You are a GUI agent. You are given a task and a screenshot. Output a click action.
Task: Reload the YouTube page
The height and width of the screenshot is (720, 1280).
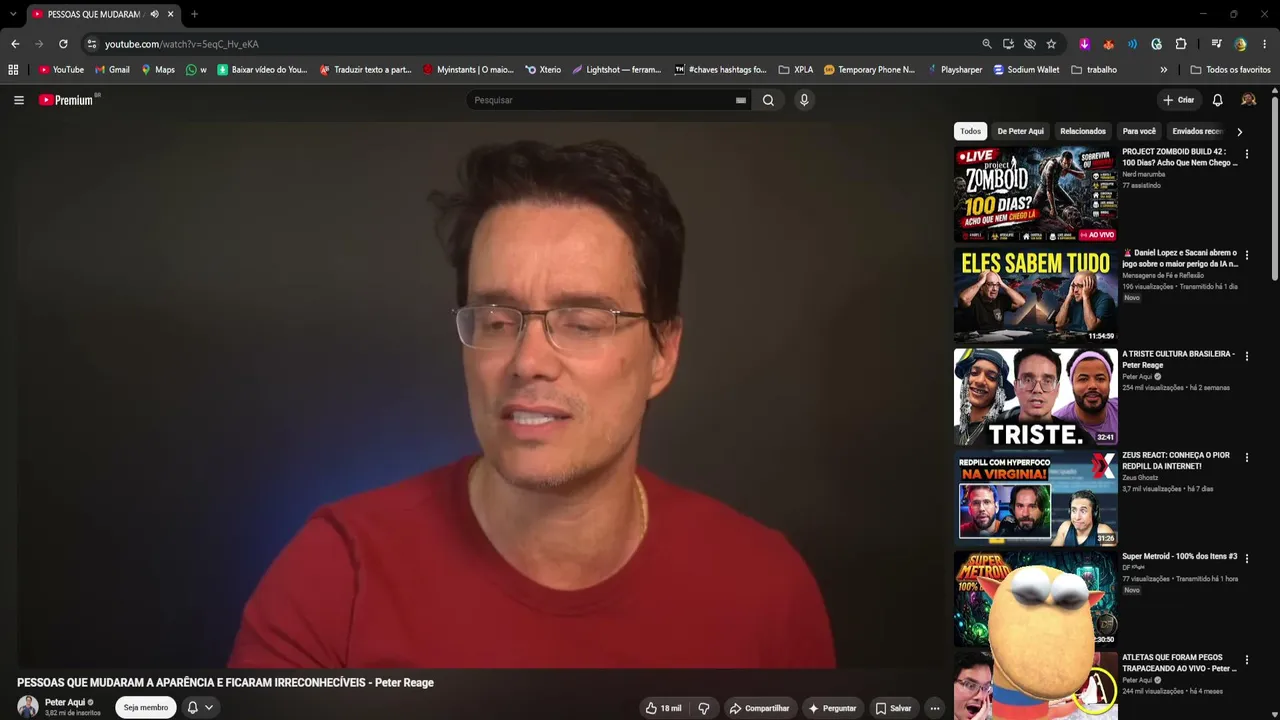pyautogui.click(x=63, y=44)
